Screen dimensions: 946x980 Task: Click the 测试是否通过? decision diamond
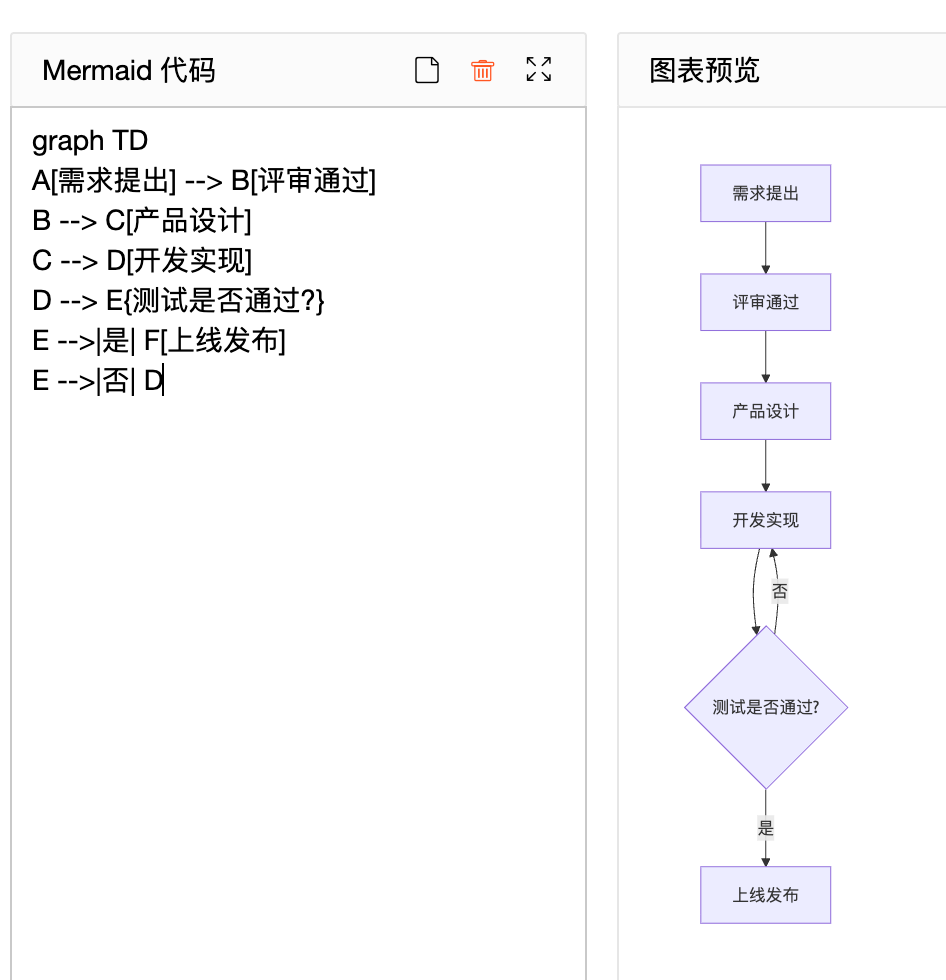765,707
